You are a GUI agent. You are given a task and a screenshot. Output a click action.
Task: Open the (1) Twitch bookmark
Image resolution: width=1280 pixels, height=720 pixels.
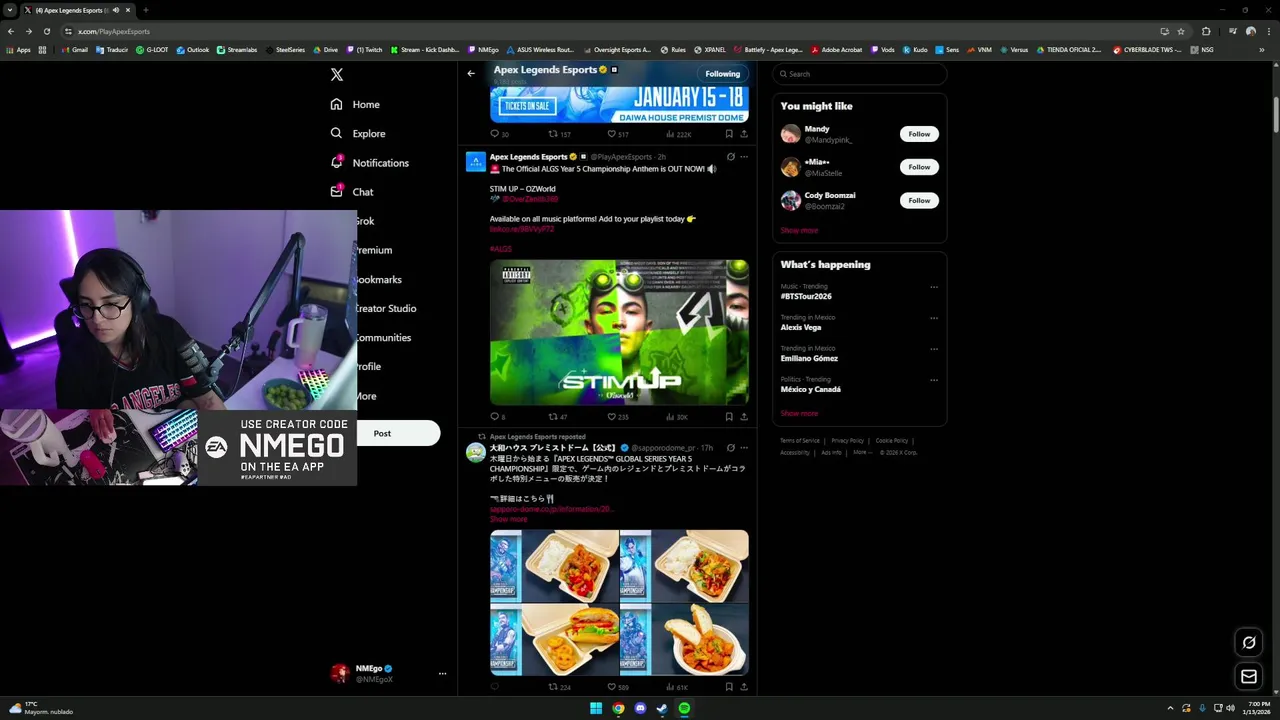[x=364, y=49]
